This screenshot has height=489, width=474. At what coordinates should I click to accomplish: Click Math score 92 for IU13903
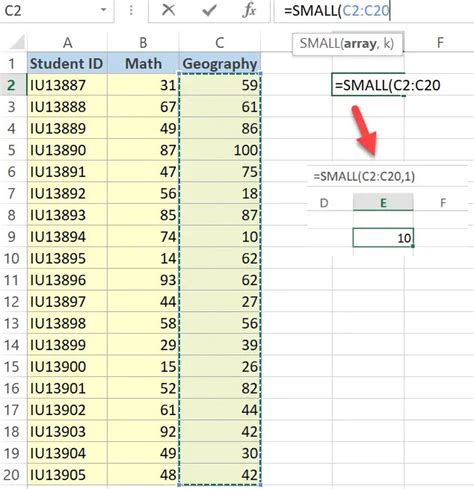click(x=143, y=432)
